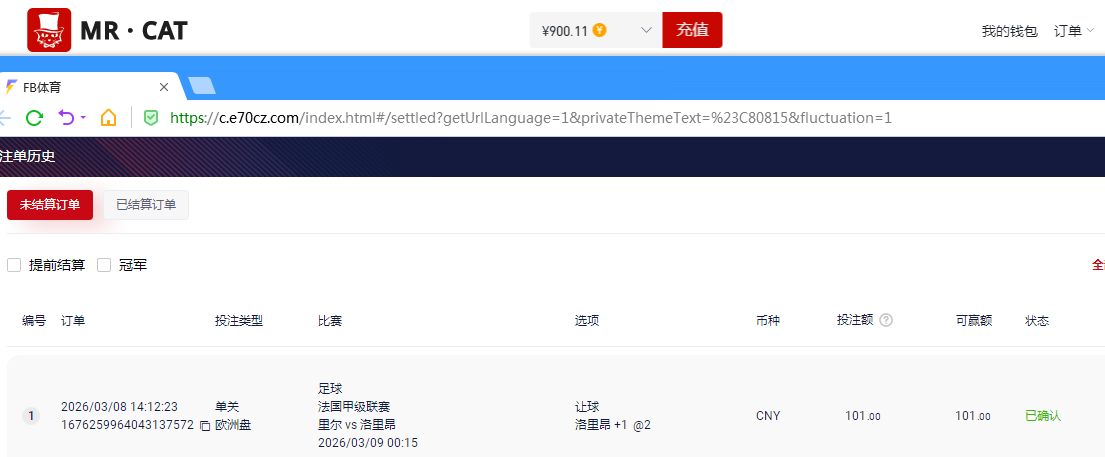This screenshot has height=457, width=1105.
Task: Click the 单关 bet type text
Action: click(227, 407)
